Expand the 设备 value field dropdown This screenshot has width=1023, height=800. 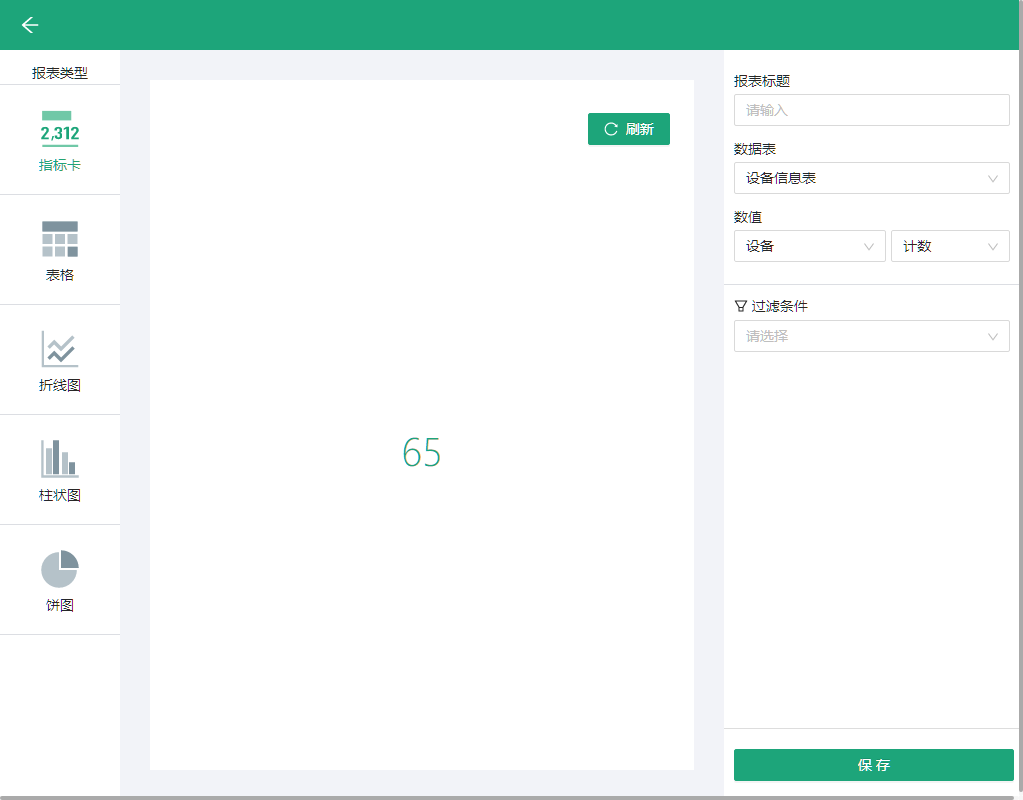pos(809,246)
